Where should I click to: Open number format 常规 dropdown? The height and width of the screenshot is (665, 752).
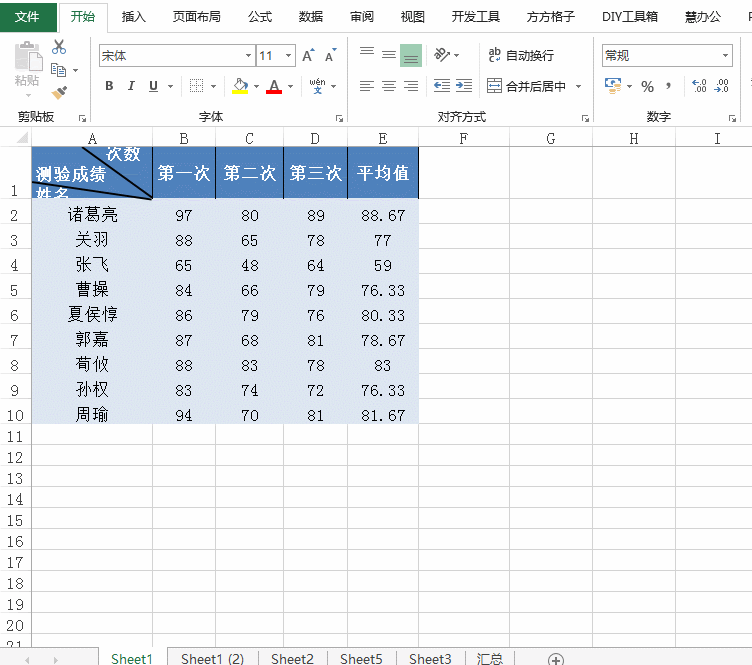point(725,56)
